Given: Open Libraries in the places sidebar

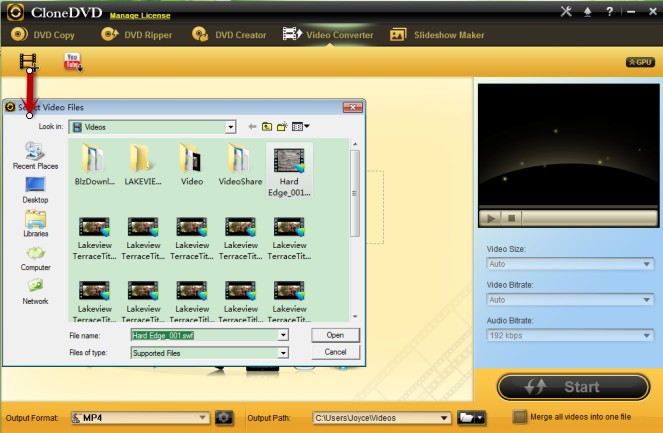Looking at the screenshot, I should [36, 224].
